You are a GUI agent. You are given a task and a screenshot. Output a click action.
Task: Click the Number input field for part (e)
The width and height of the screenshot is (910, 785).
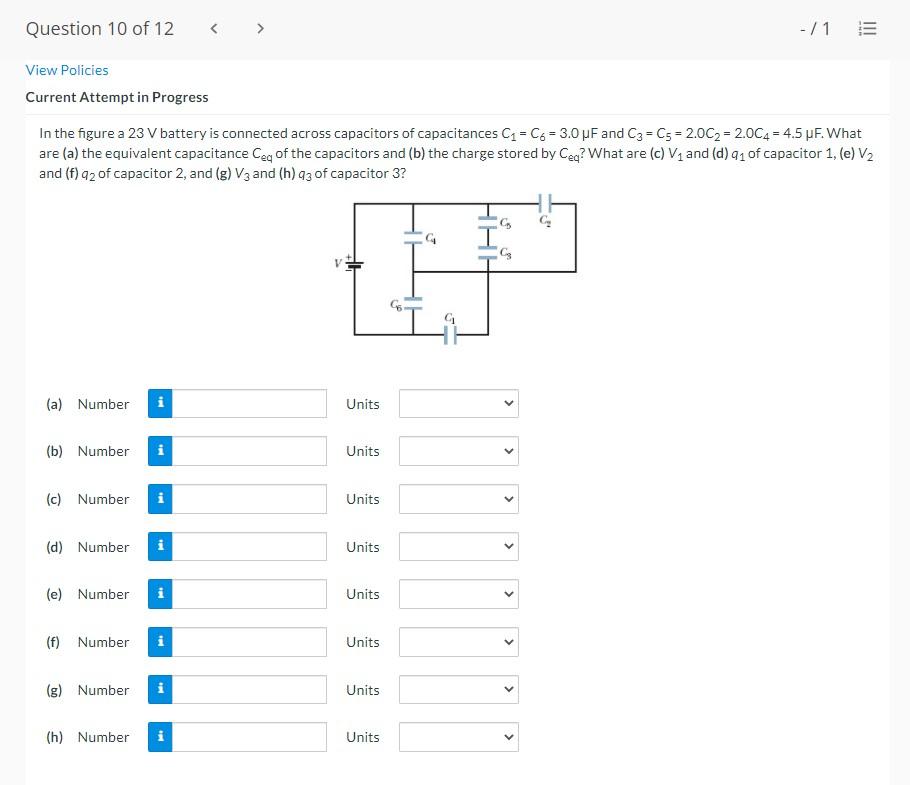tap(250, 594)
